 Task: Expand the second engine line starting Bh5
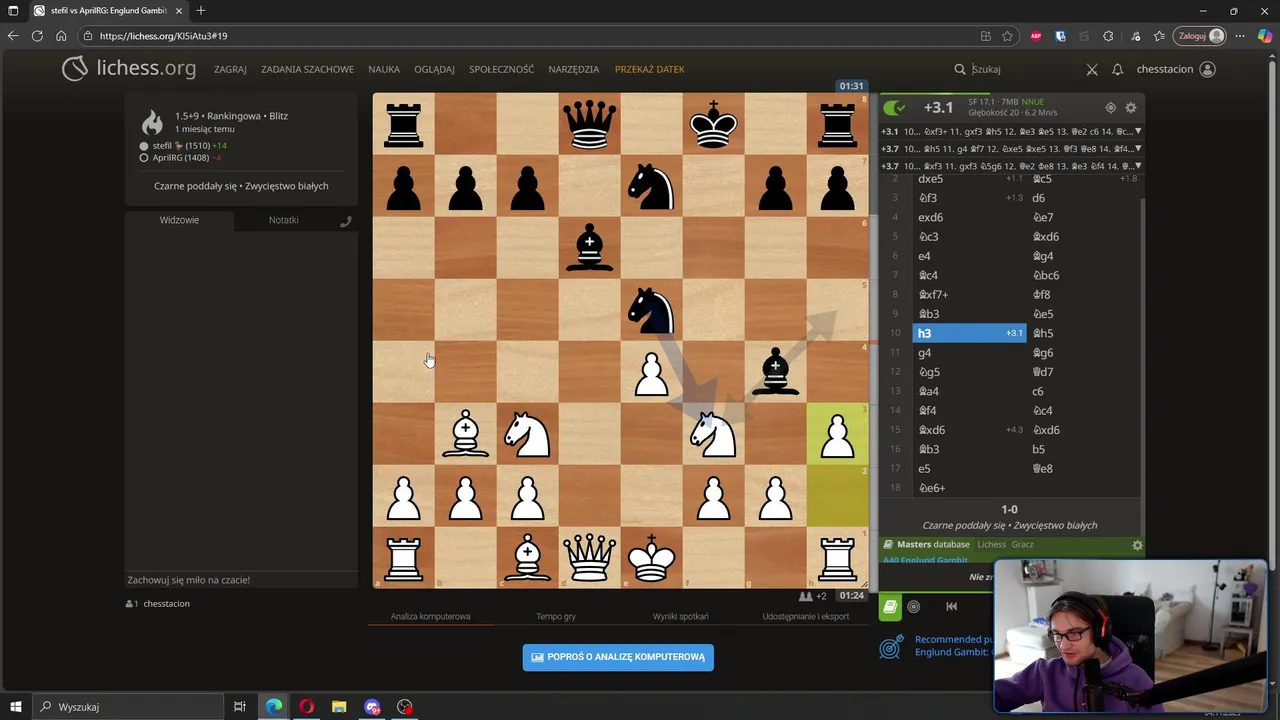(x=1138, y=149)
